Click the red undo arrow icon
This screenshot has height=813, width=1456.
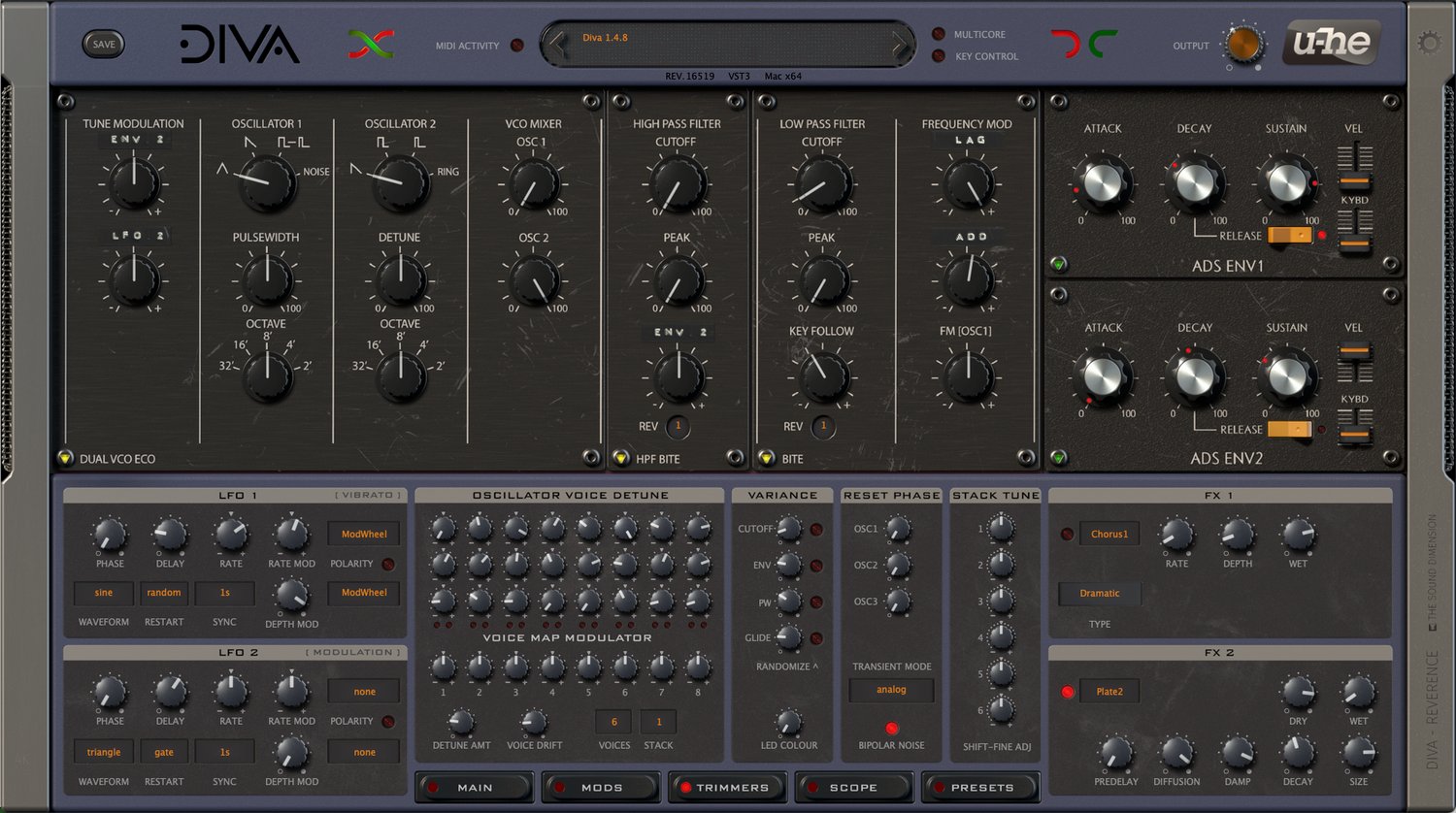[1065, 44]
